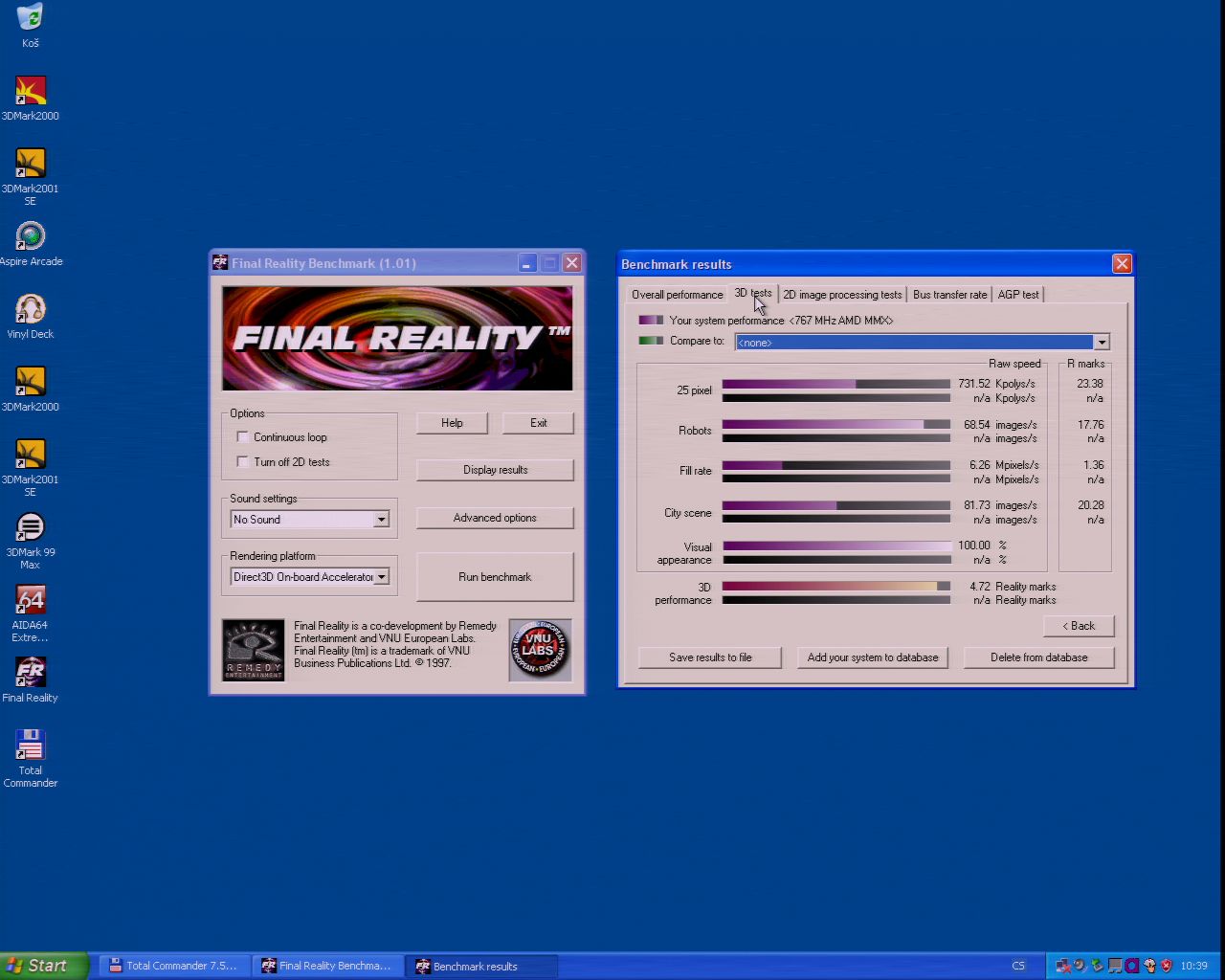Open the Sound settings dropdown
The width and height of the screenshot is (1225, 980).
(381, 520)
